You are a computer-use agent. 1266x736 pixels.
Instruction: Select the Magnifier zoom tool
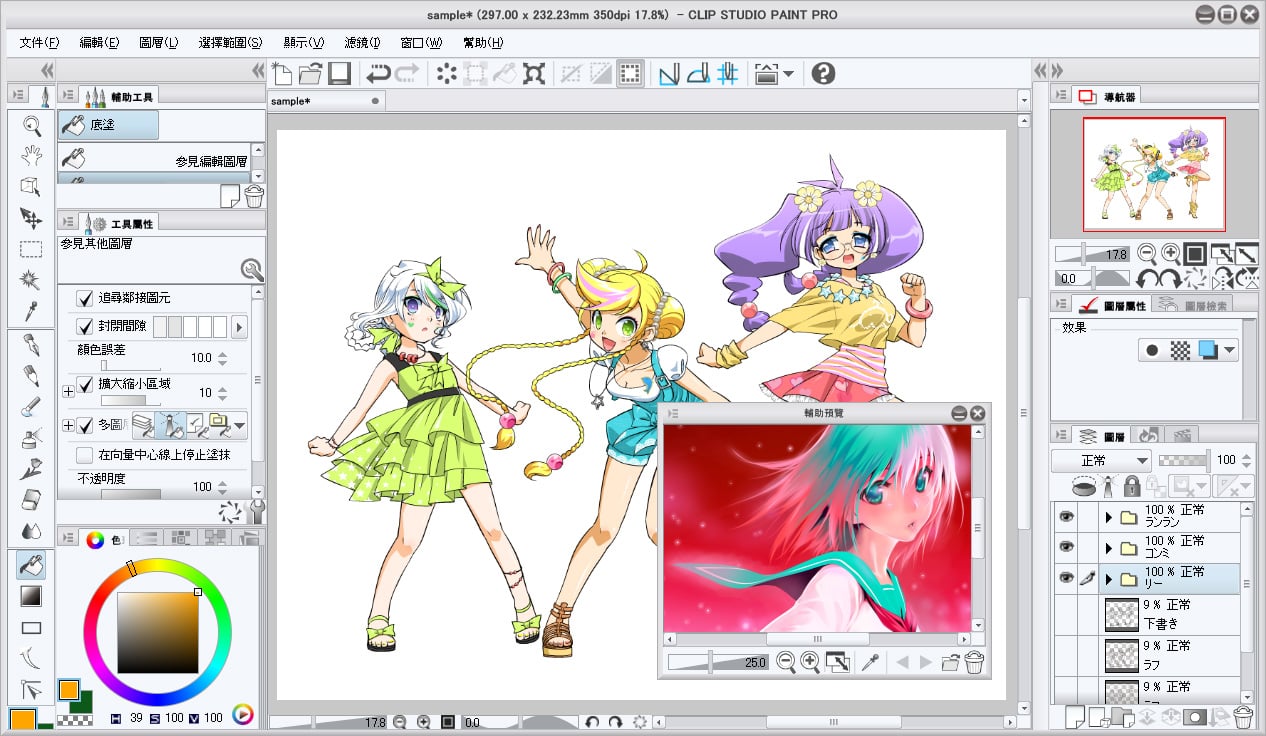[x=31, y=125]
